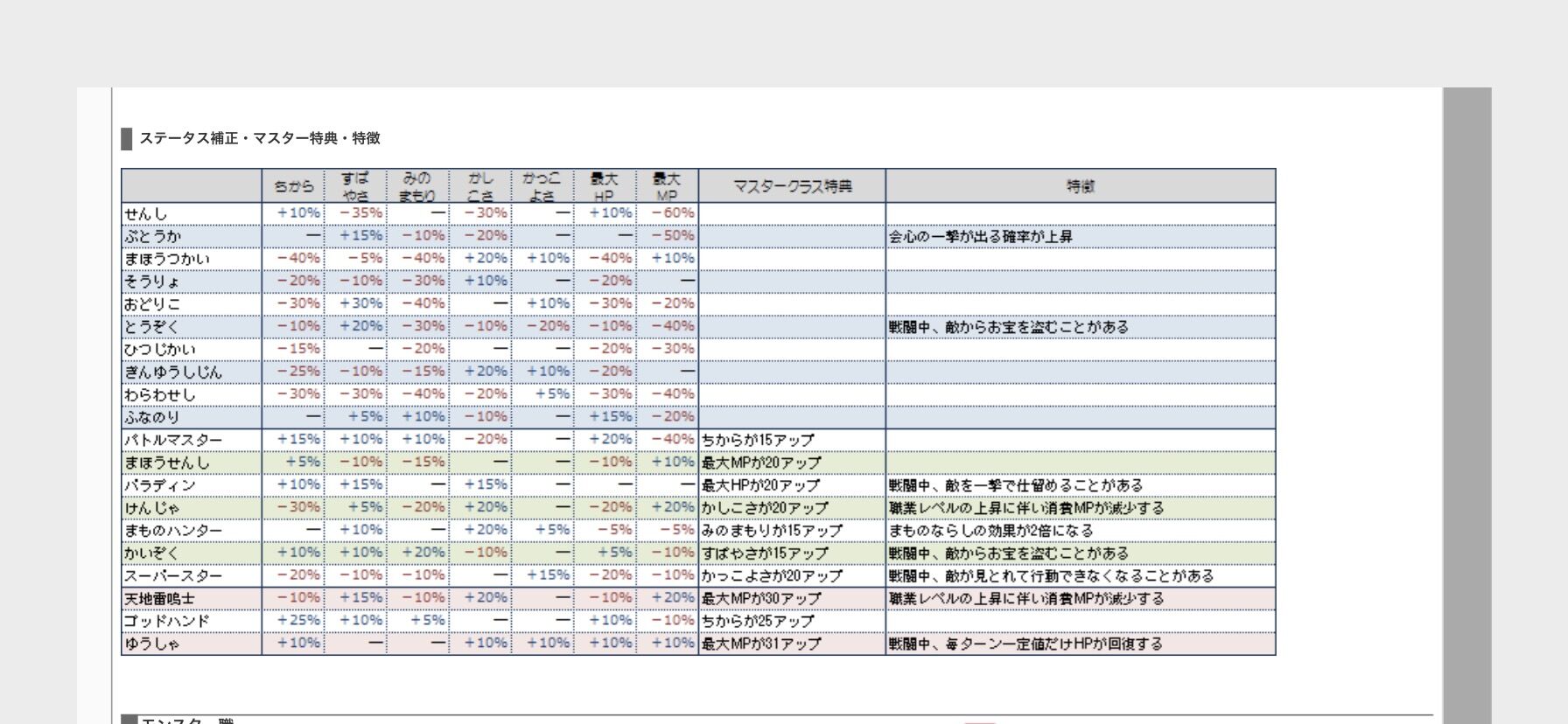Image resolution: width=1568 pixels, height=724 pixels.
Task: Click the とうぞく row's お宝を盗む feature text
Action: (1009, 327)
